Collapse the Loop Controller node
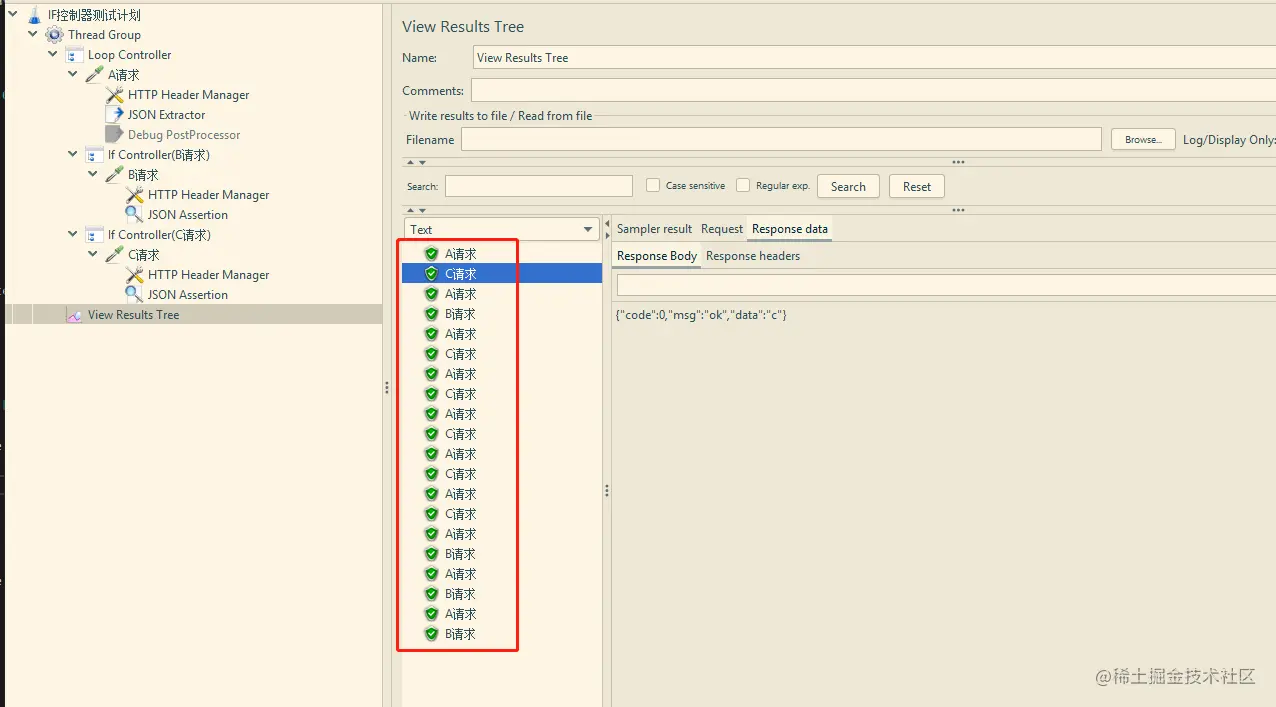Image resolution: width=1276 pixels, height=707 pixels. click(53, 54)
